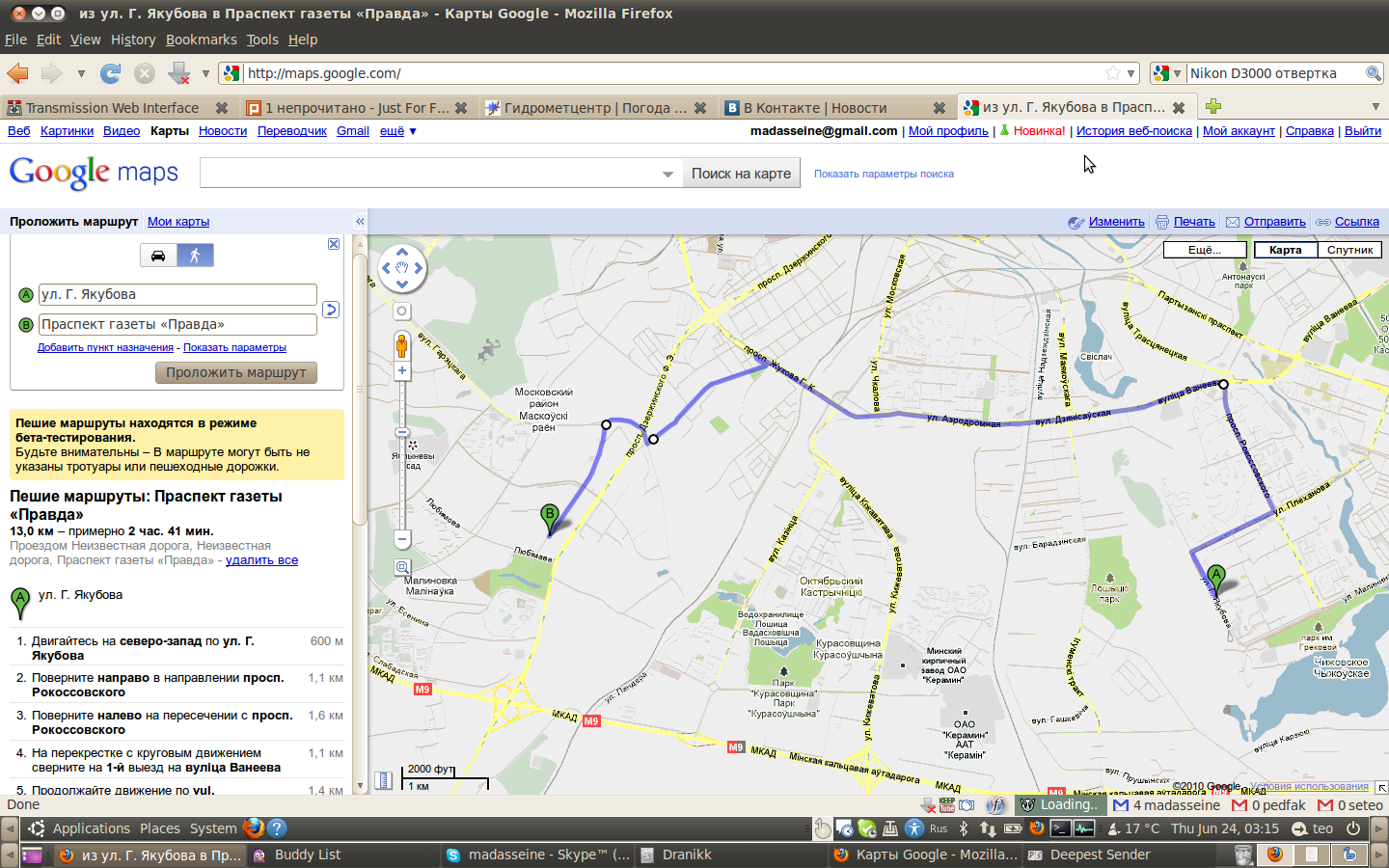Open search box suggestions dropdown arrow
Viewport: 1389px width, 868px height.
667,175
